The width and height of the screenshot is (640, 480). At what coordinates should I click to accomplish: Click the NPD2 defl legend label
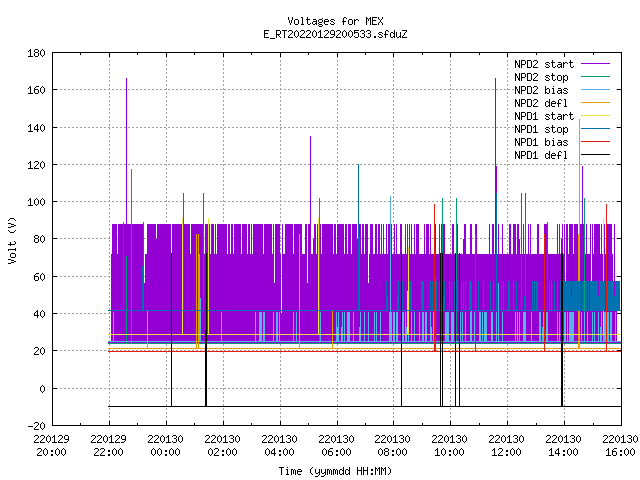(x=541, y=103)
